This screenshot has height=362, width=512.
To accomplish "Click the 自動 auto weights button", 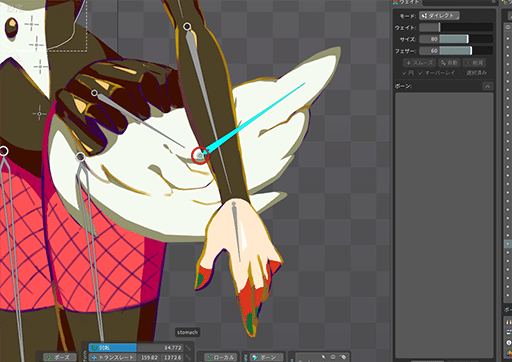I will point(449,62).
